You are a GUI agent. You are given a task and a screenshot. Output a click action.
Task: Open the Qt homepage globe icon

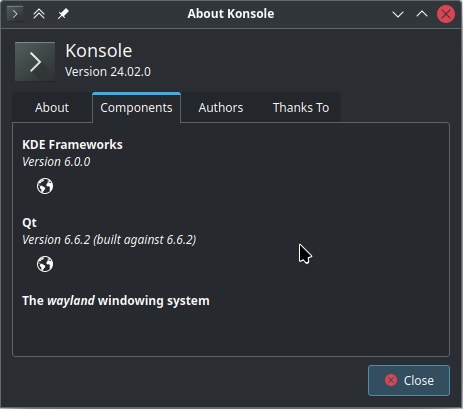coord(45,264)
